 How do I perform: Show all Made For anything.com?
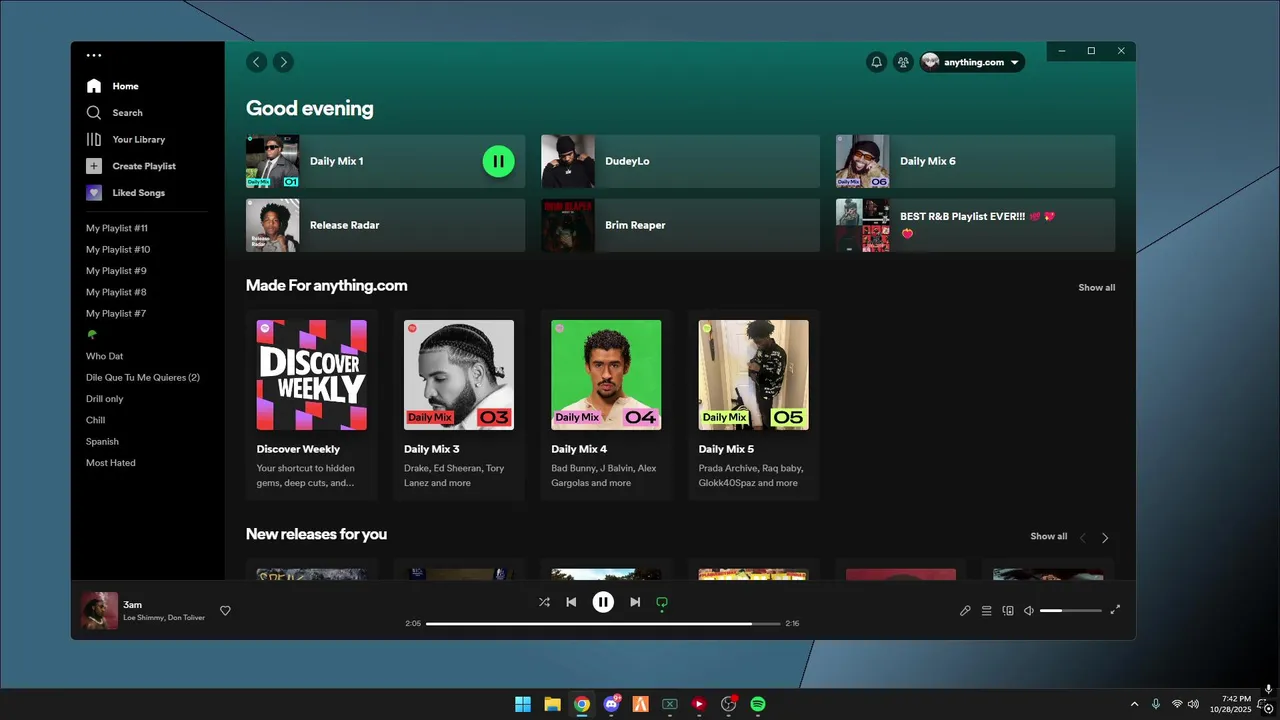(1096, 288)
